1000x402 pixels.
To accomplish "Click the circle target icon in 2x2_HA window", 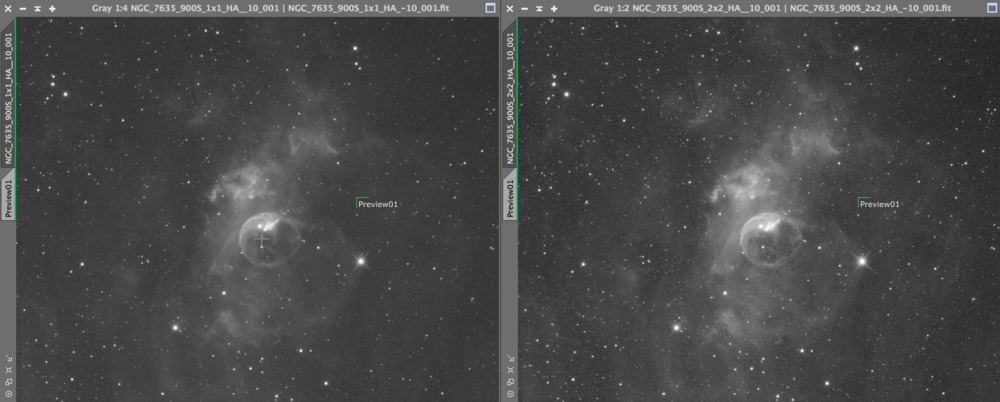I will 510,394.
